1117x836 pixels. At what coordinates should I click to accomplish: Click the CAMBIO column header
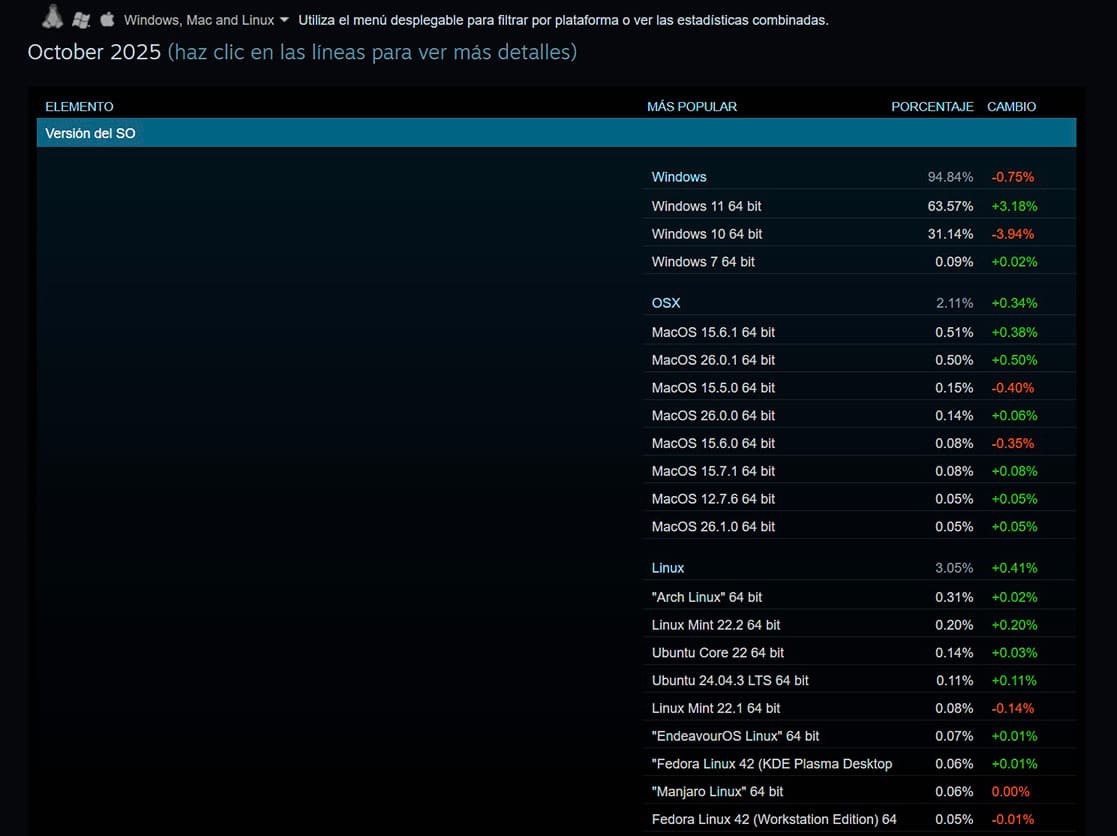point(1011,106)
